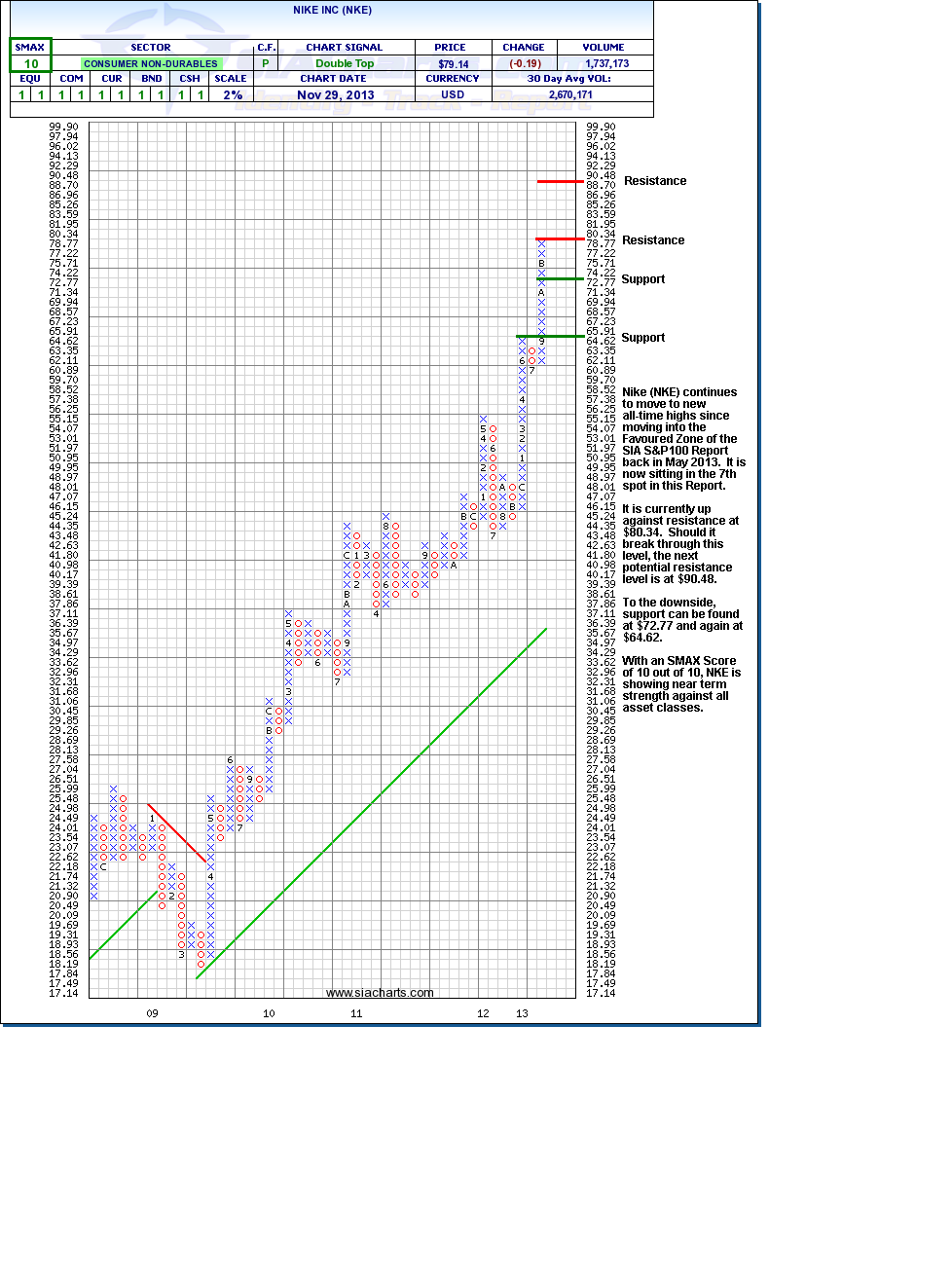
Task: Click the Support label near 72.77
Action: [643, 279]
